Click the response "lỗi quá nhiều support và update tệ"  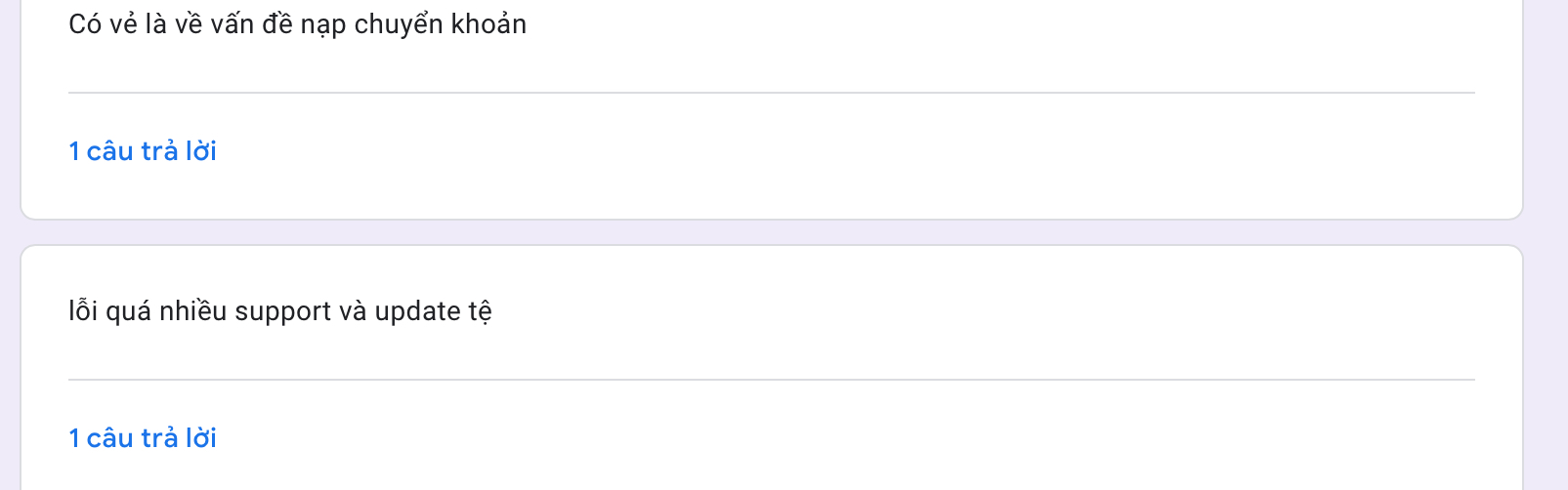(279, 311)
